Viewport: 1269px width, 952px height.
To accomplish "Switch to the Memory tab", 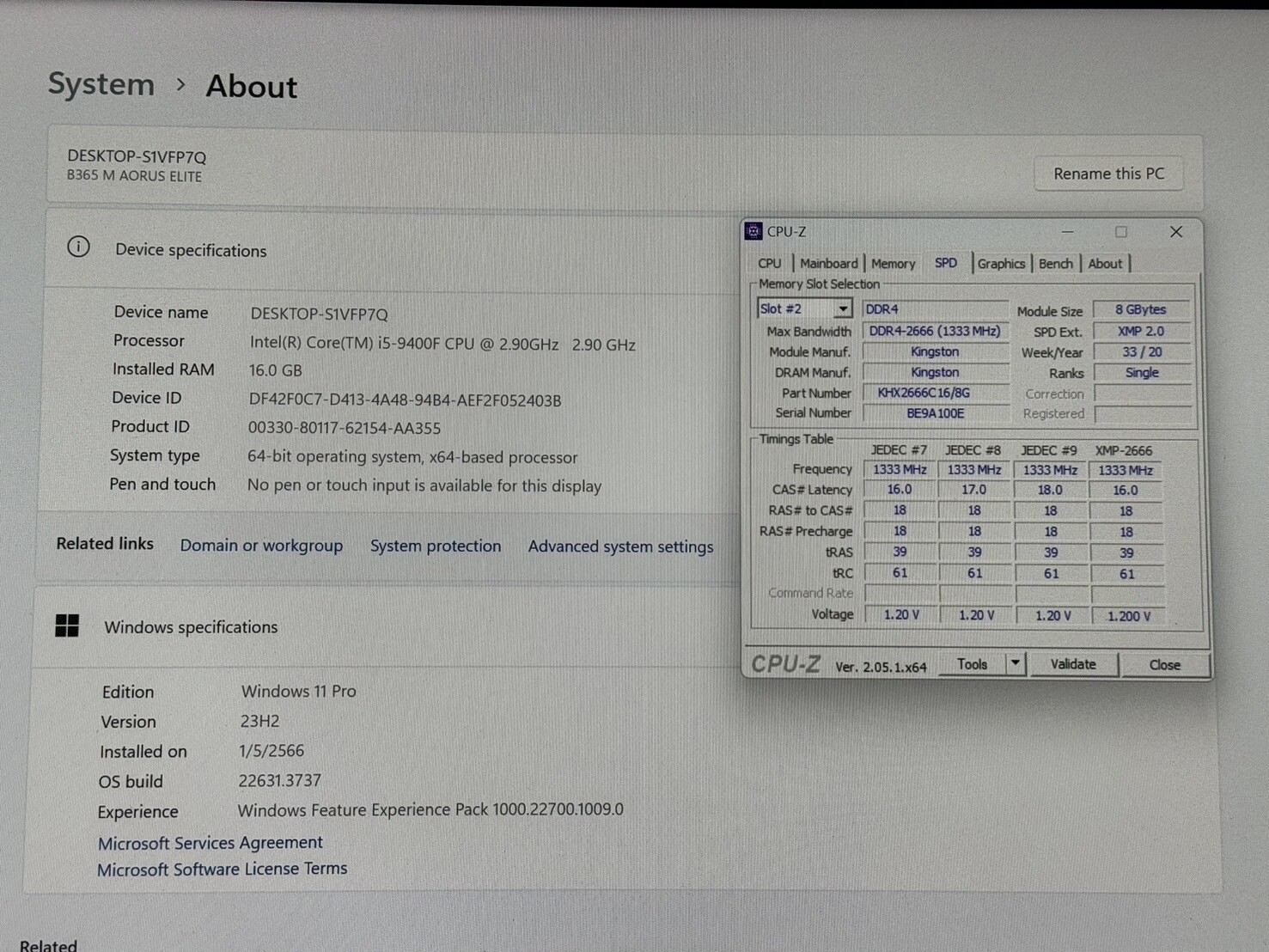I will click(894, 264).
